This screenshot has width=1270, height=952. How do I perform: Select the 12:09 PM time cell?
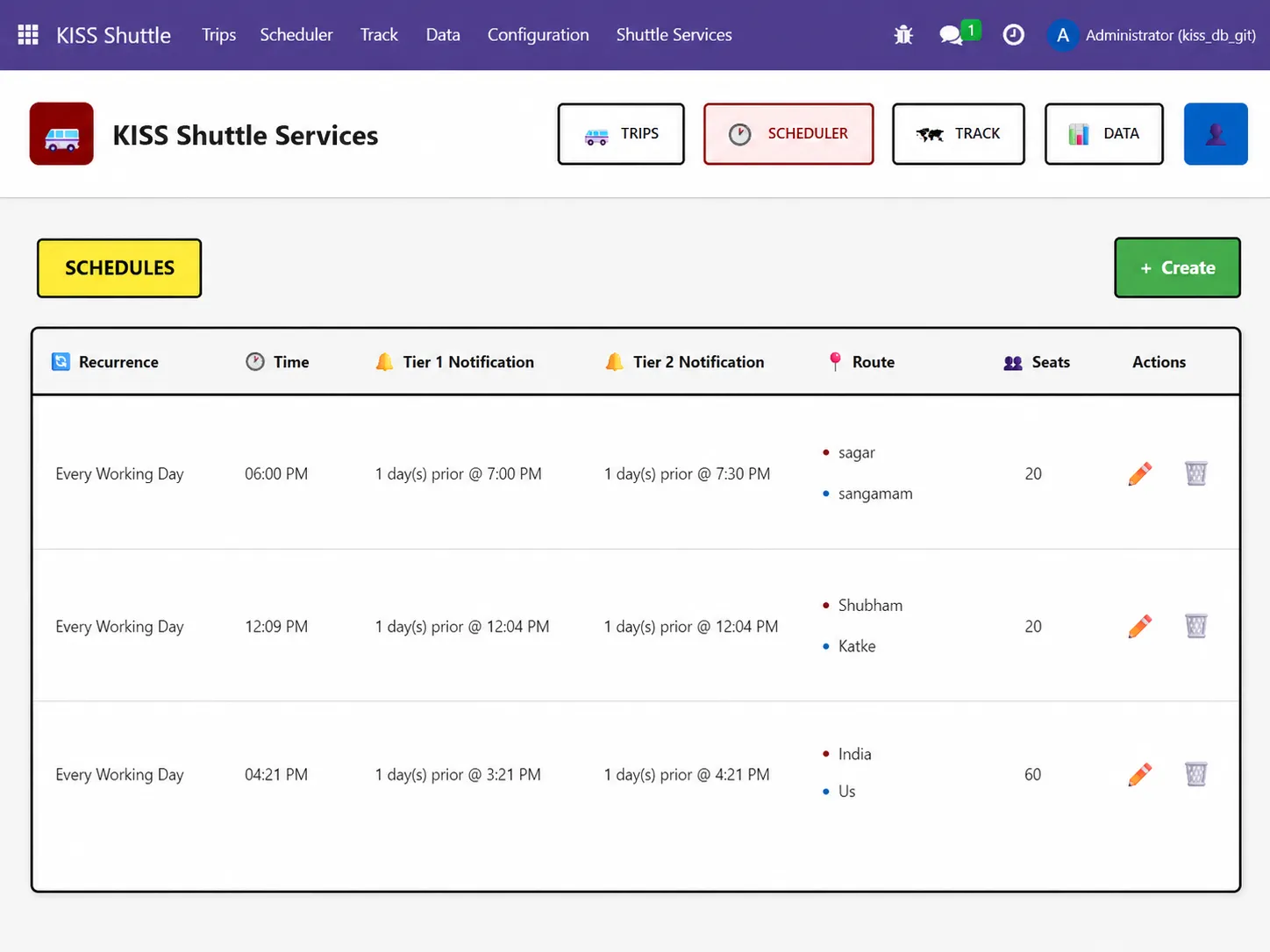(x=276, y=626)
